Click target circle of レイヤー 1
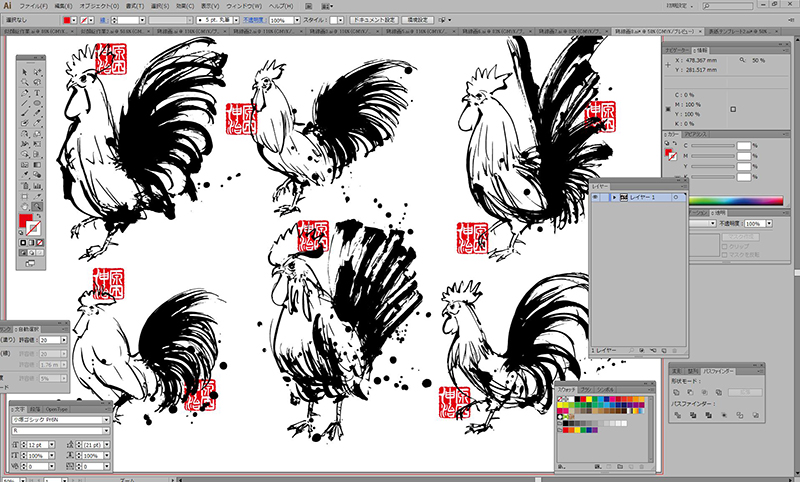 [676, 197]
